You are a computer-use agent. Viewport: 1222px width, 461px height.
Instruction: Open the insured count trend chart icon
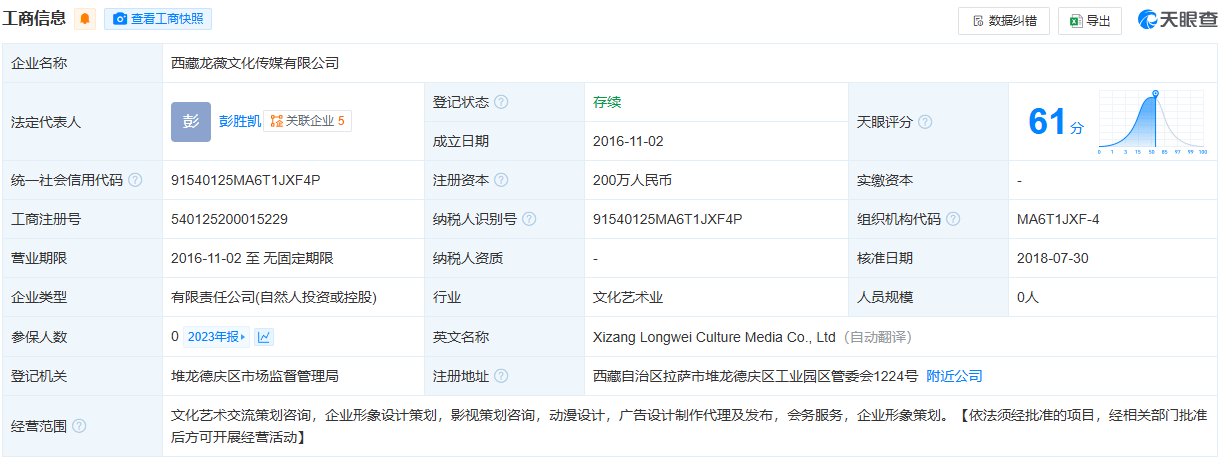[x=265, y=337]
